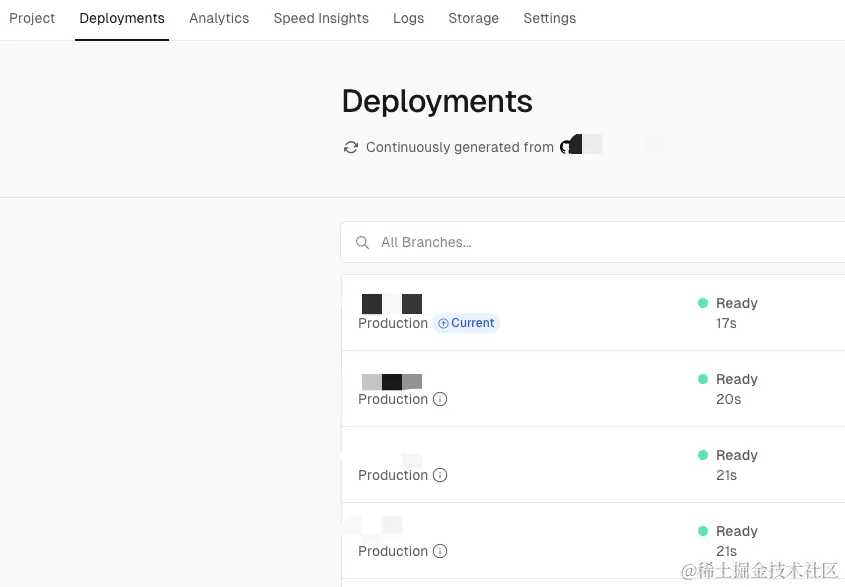Image resolution: width=845 pixels, height=587 pixels.
Task: Open the Speed Insights tab
Action: click(x=321, y=18)
